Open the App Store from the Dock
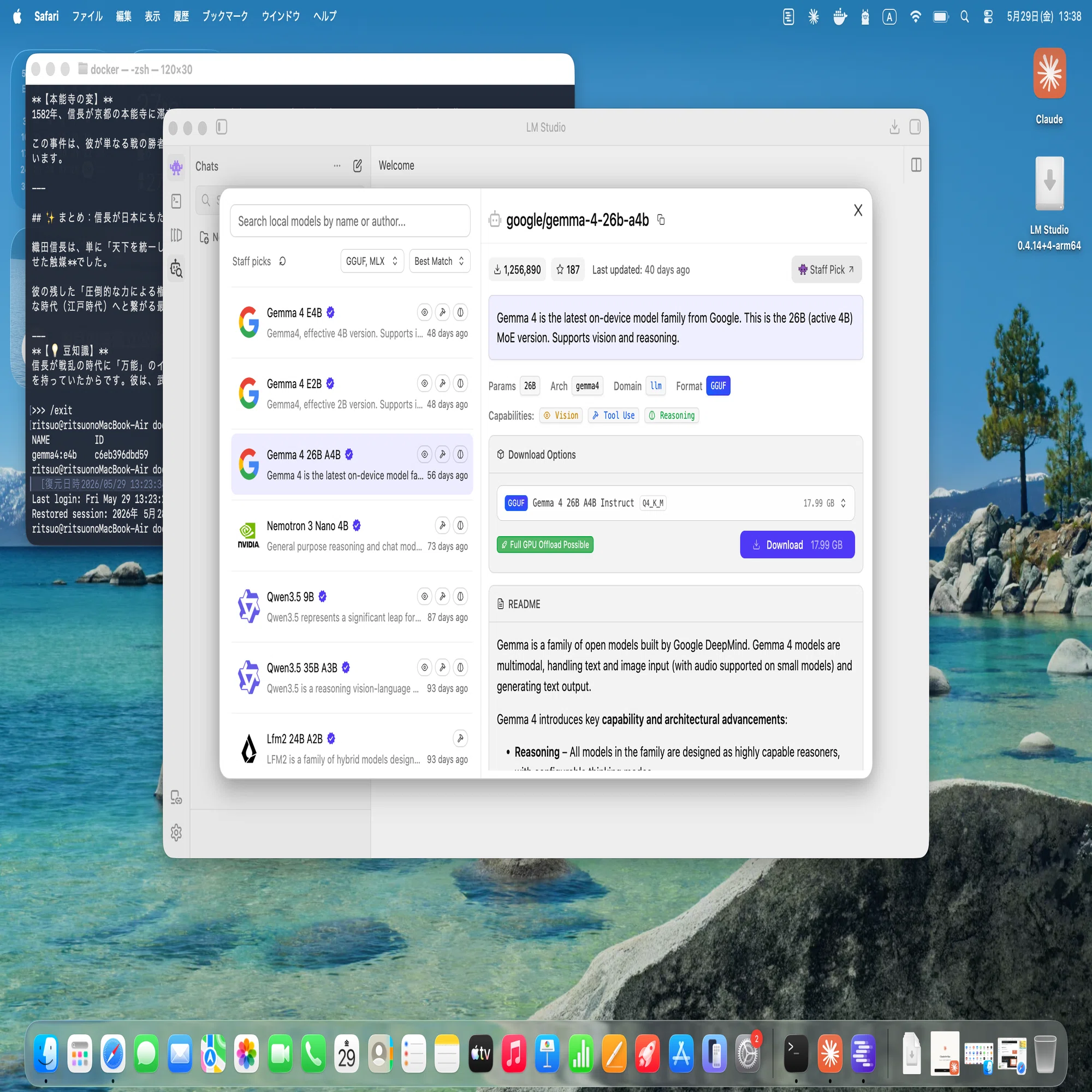Screen dimensions: 1092x1092 [681, 1054]
